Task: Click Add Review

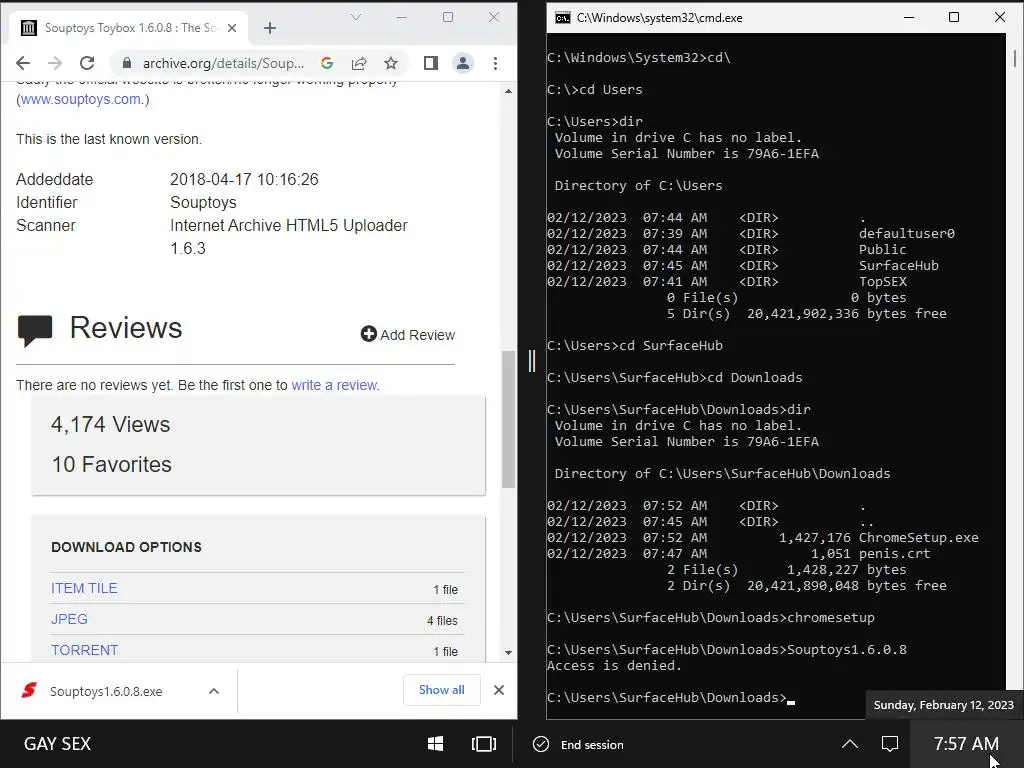Action: (408, 334)
